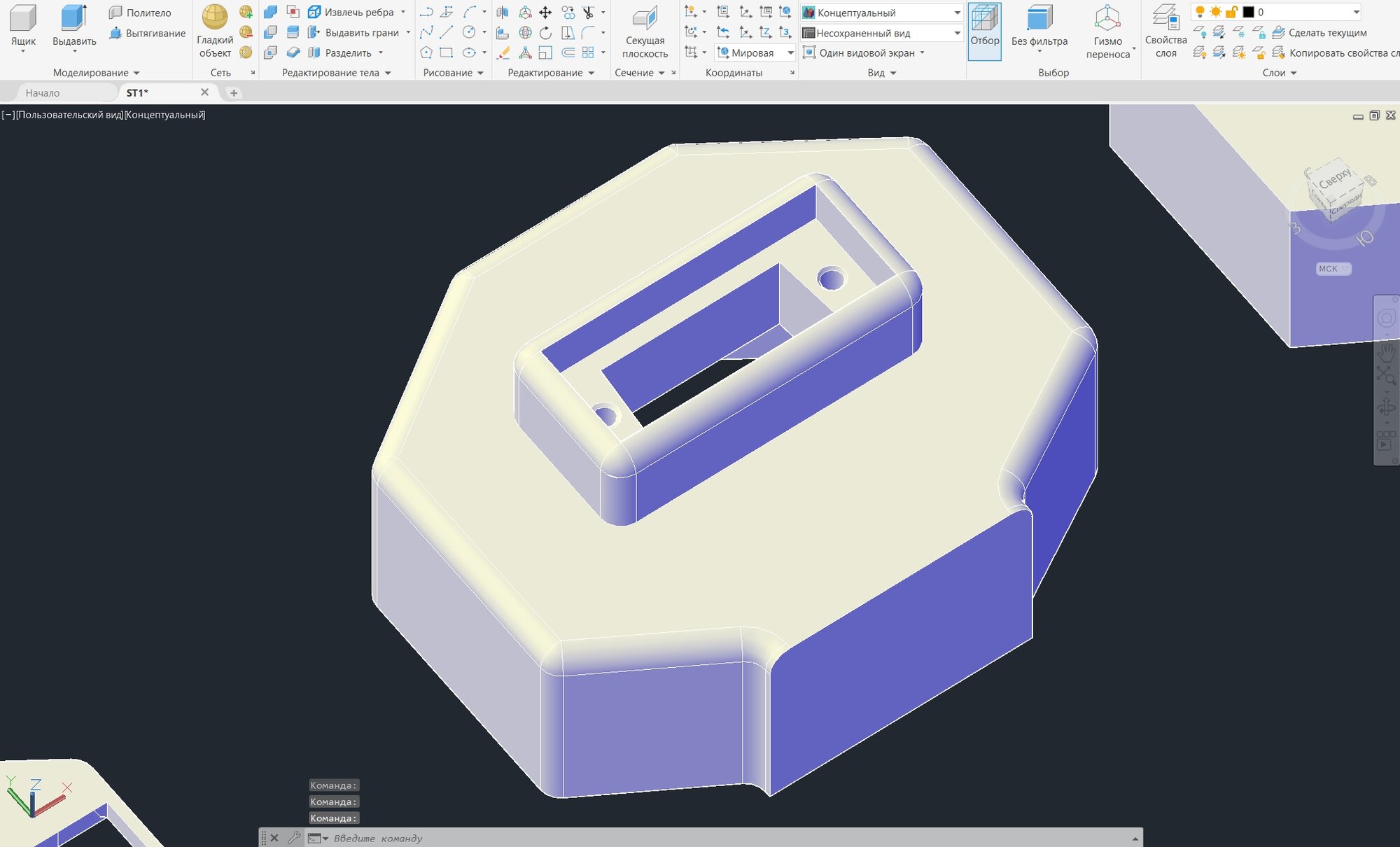This screenshot has height=847, width=1400.
Task: Expand the Моделирование panel arrow
Action: click(136, 73)
